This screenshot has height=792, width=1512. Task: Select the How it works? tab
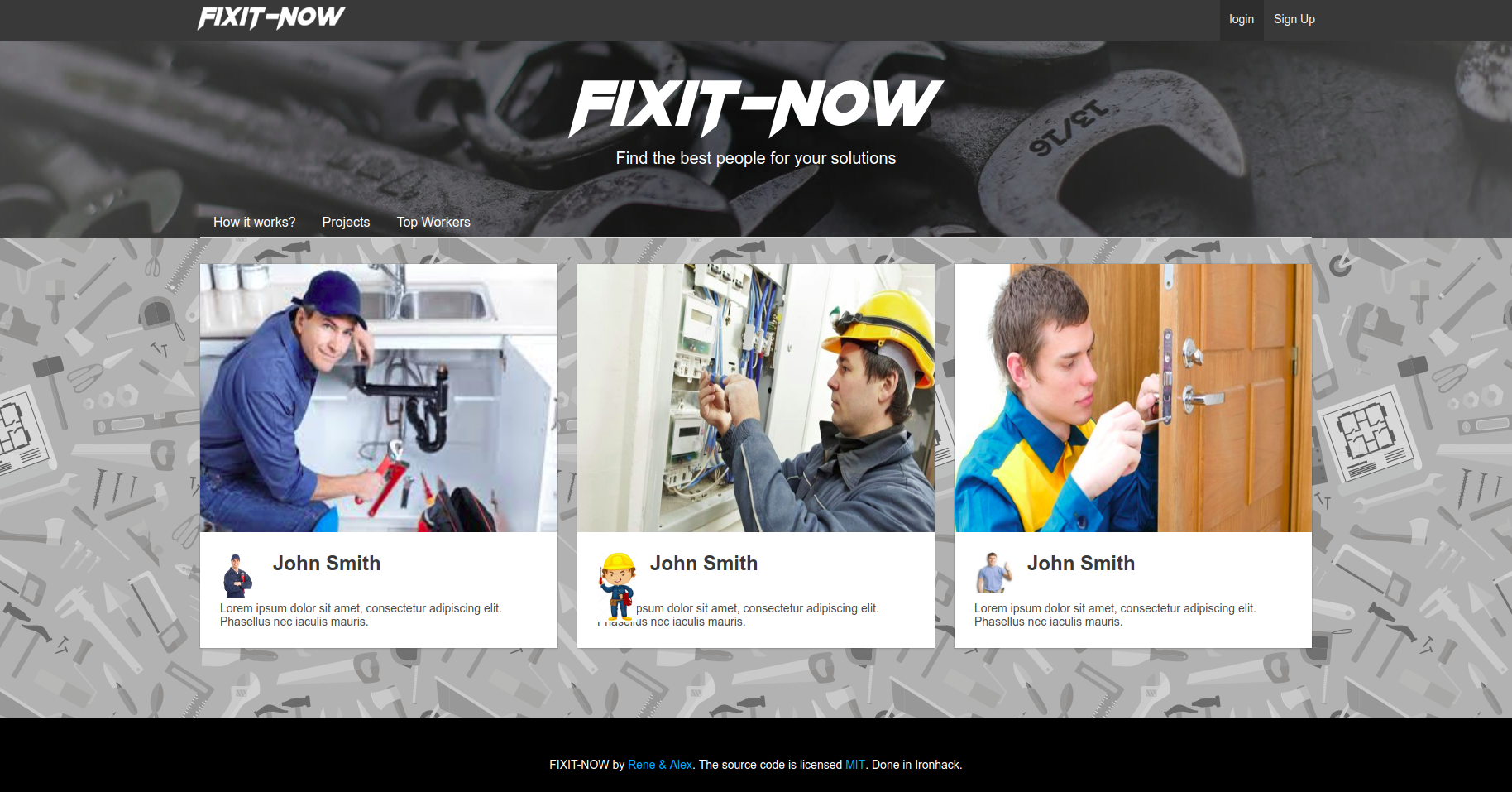click(x=254, y=222)
